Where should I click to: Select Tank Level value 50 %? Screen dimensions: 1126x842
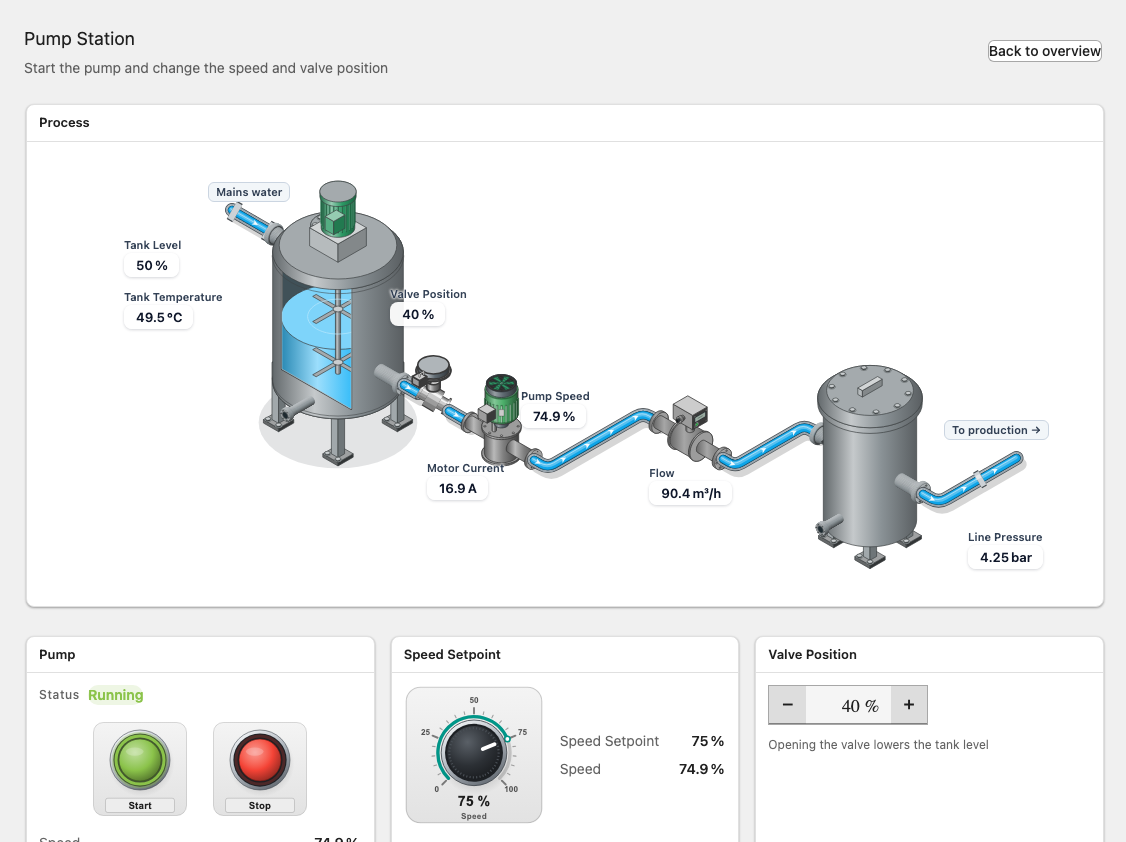tap(152, 266)
